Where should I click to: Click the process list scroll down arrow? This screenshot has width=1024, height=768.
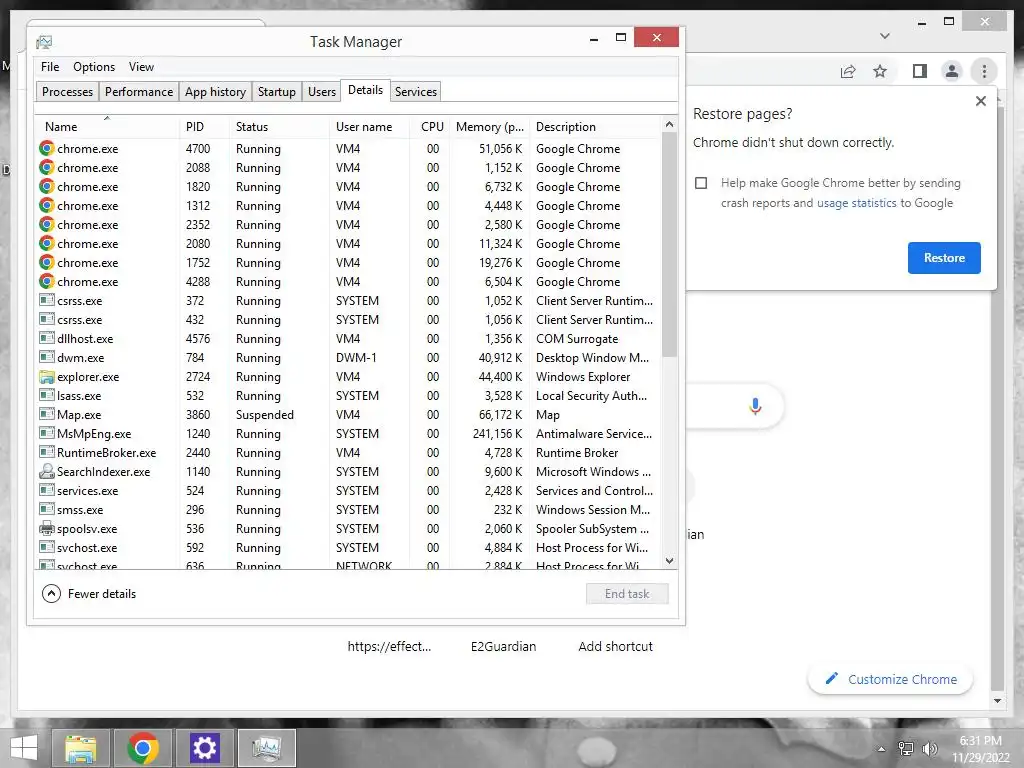click(669, 560)
